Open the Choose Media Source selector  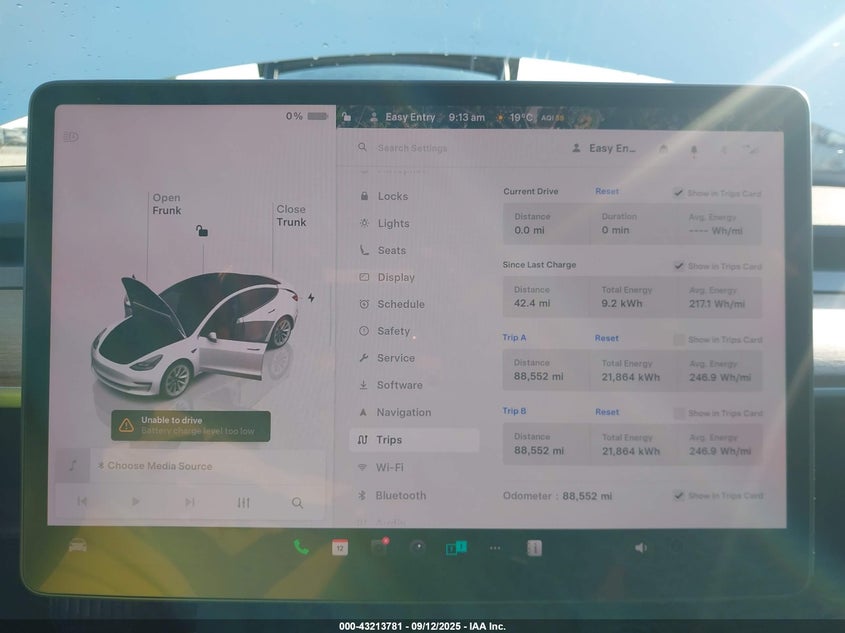point(160,466)
